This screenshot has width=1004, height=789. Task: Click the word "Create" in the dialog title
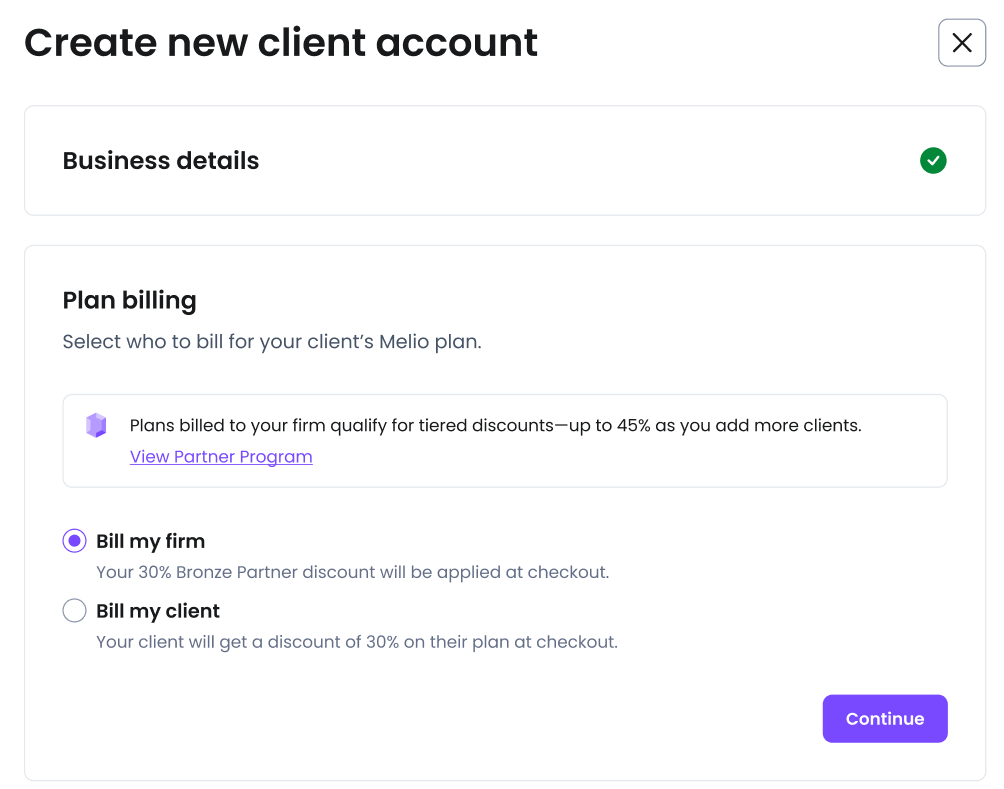(x=90, y=43)
